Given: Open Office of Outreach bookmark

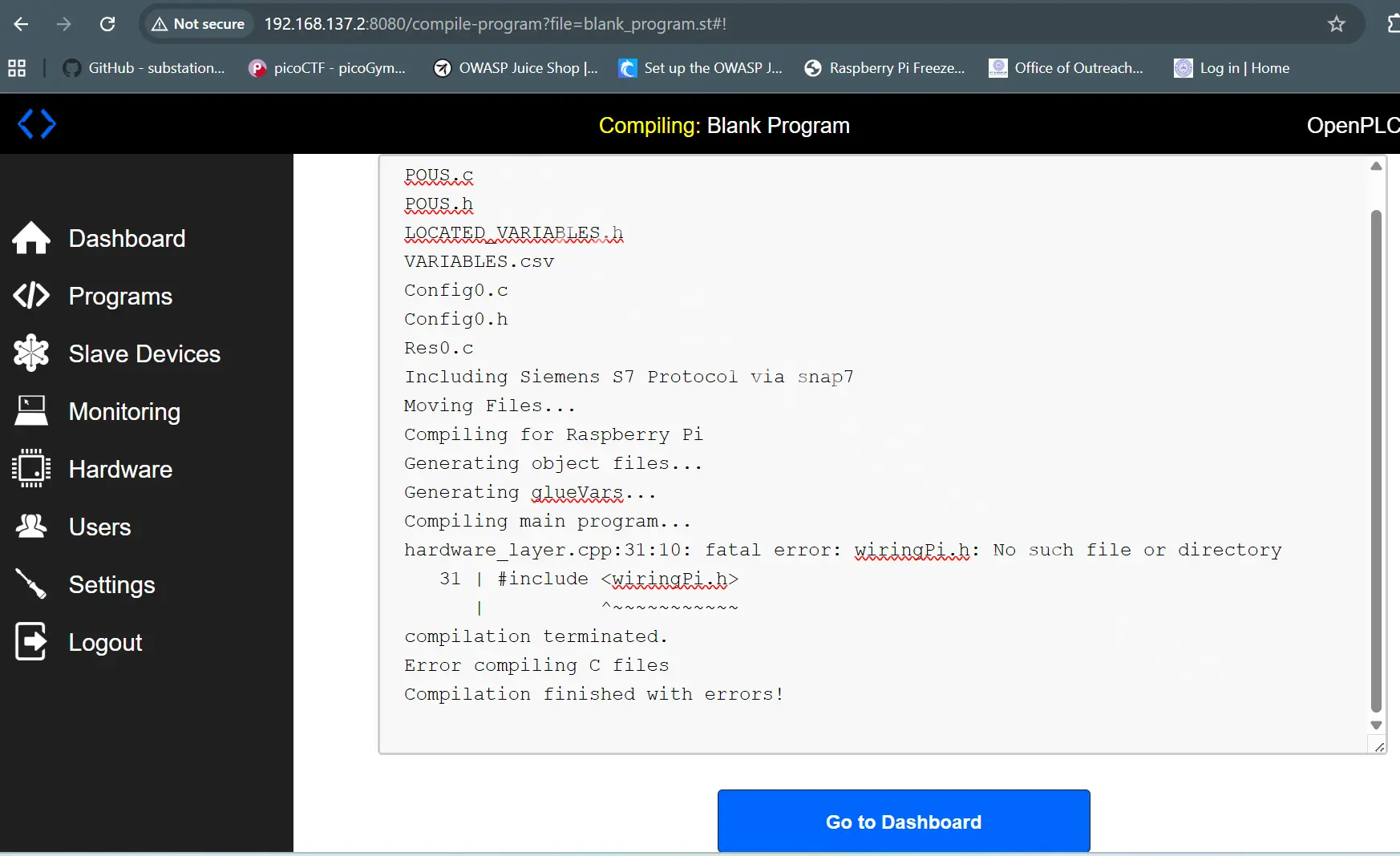Looking at the screenshot, I should click(x=1066, y=68).
